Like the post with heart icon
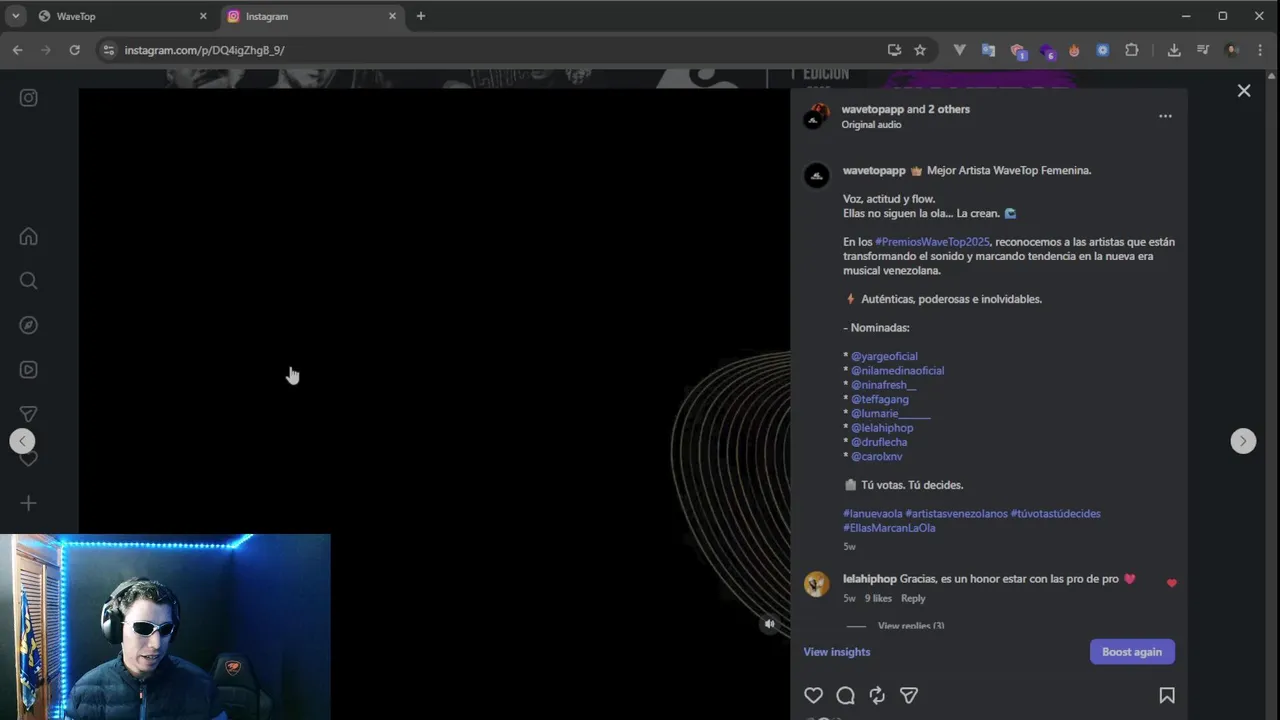The image size is (1280, 720). (x=814, y=696)
